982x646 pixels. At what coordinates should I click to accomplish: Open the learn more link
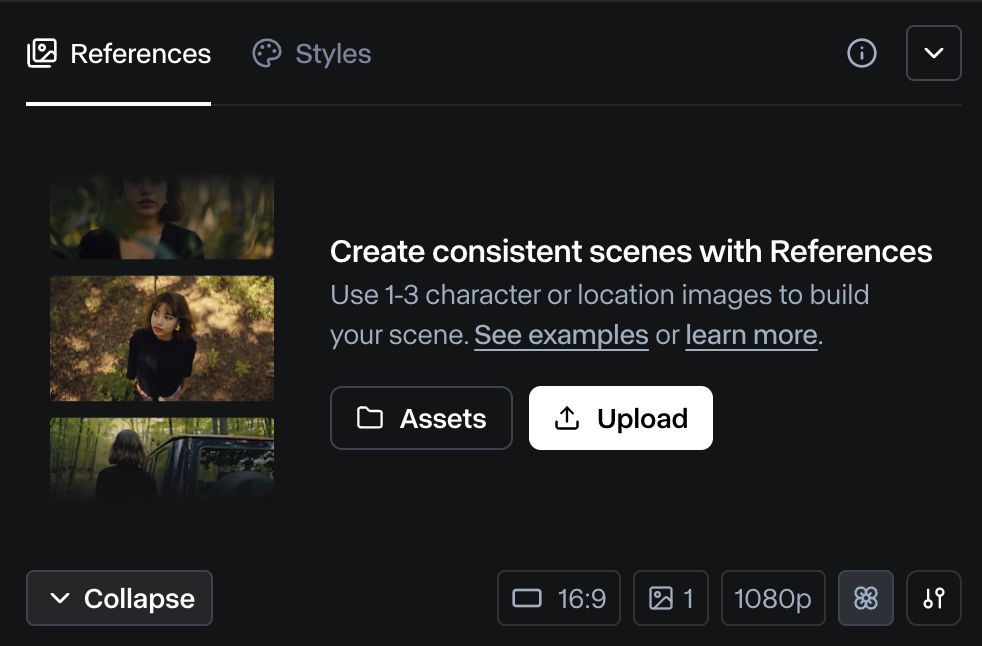coord(751,335)
